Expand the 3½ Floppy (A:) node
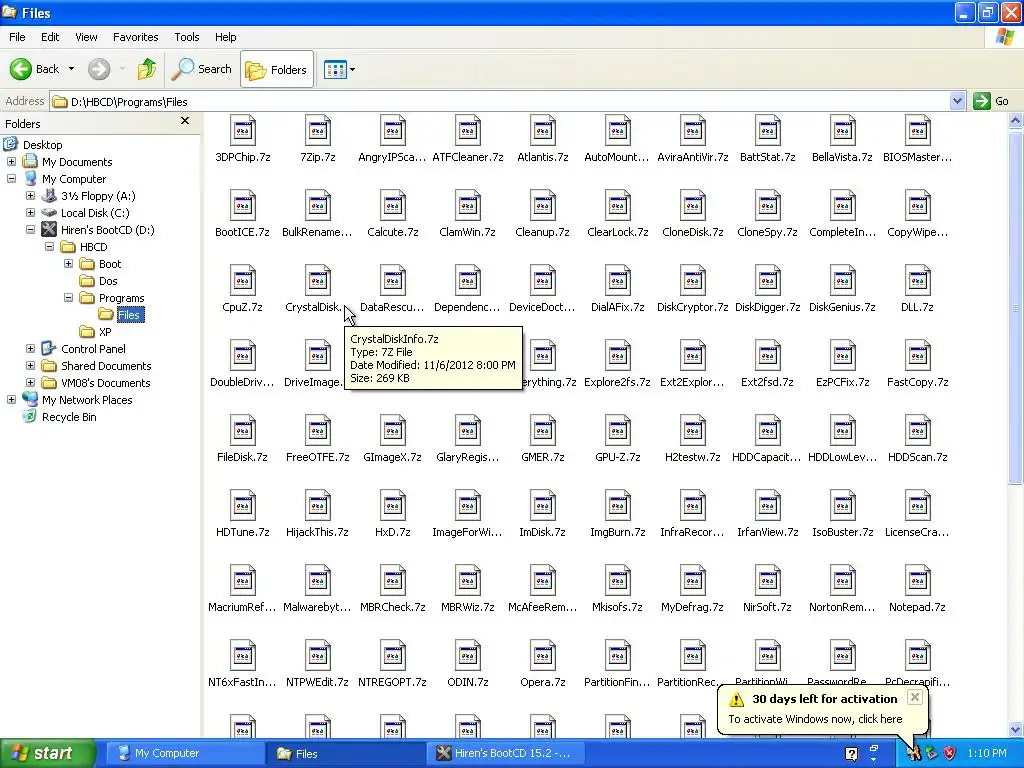 30,195
